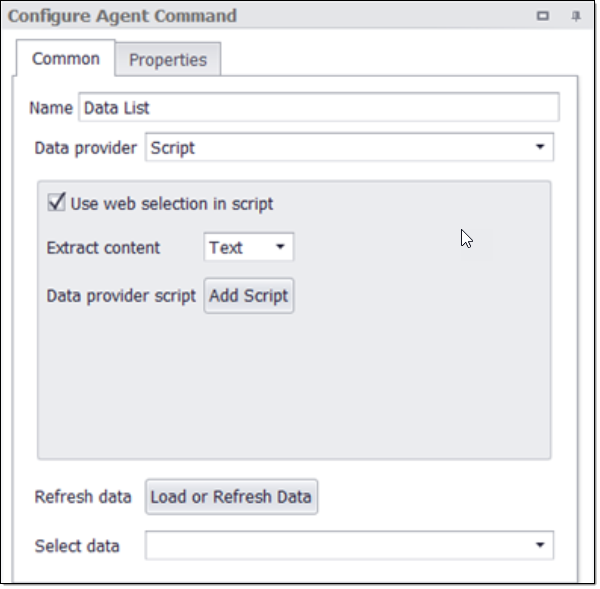This screenshot has width=600, height=589.
Task: Click the maximize panel icon in header
Action: coord(543,16)
